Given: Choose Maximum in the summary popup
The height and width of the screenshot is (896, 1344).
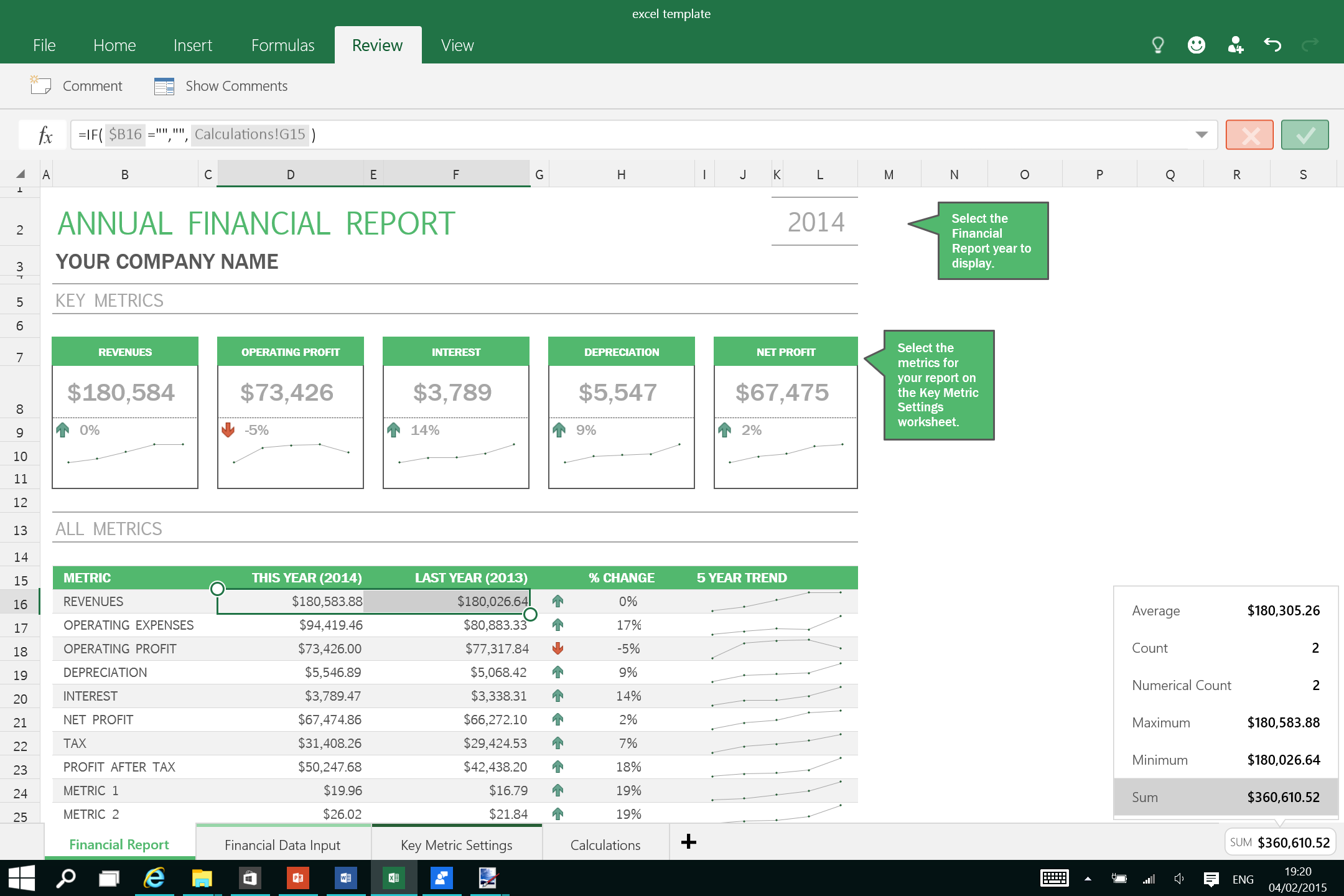Looking at the screenshot, I should coord(1226,722).
